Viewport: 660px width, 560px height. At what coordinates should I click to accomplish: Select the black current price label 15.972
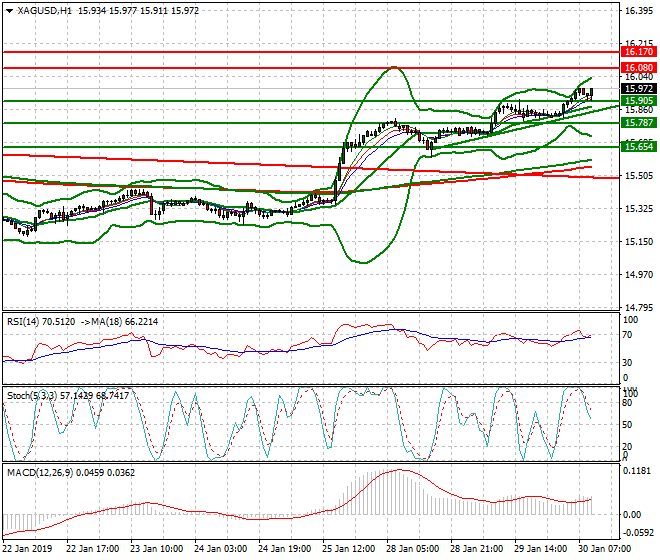tap(639, 89)
